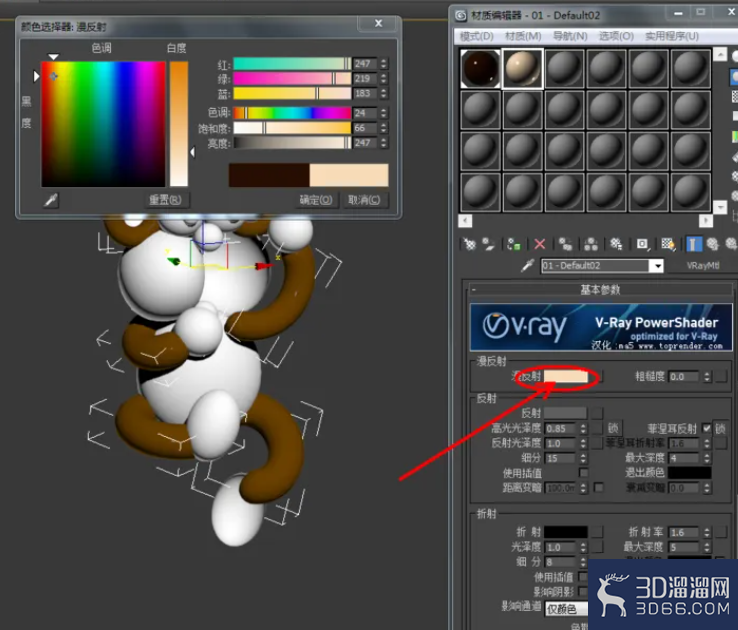The width and height of the screenshot is (738, 630).
Task: Click the 确定(O) button in color selector
Action: 316,200
